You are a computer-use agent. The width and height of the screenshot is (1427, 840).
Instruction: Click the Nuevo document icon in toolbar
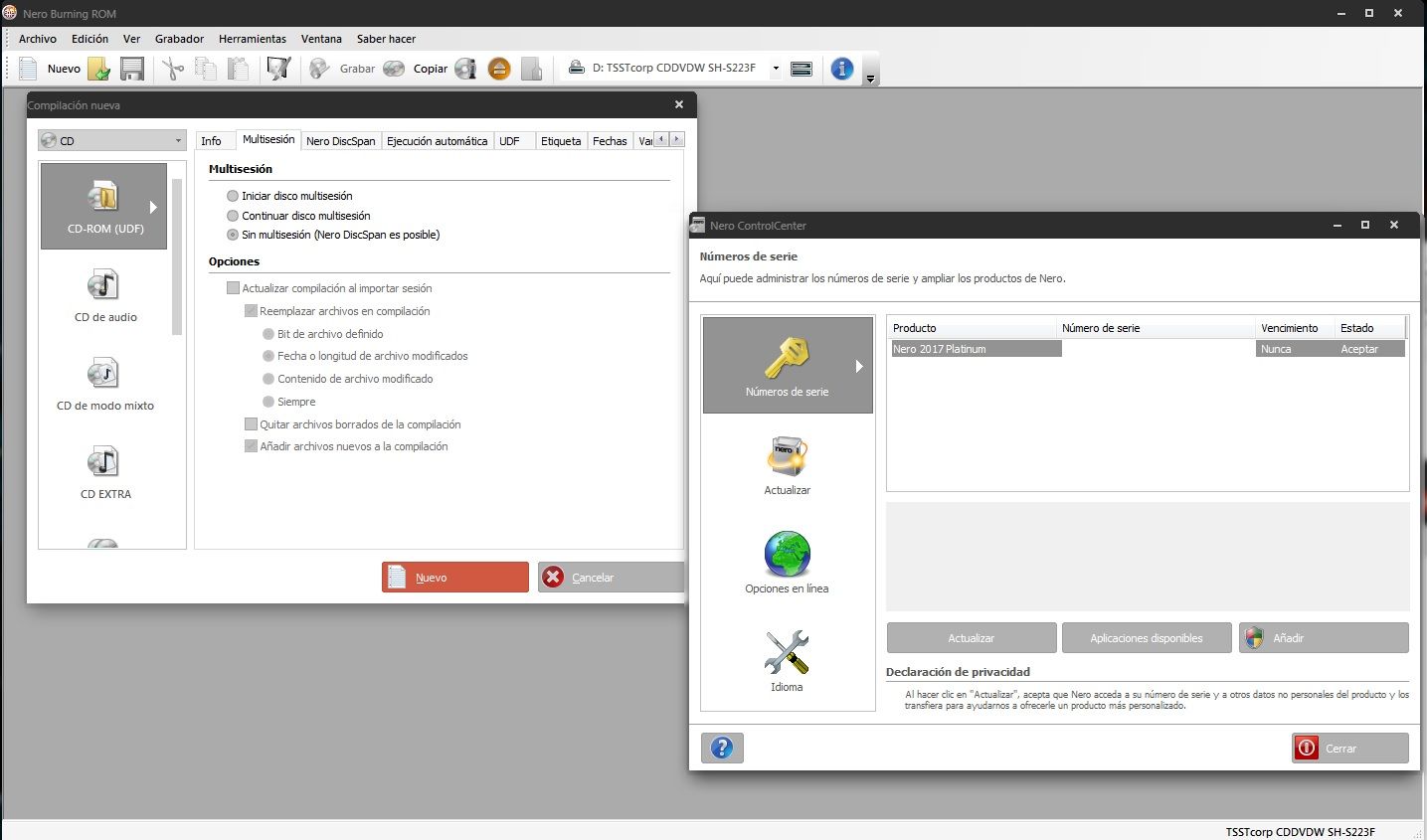pyautogui.click(x=28, y=69)
